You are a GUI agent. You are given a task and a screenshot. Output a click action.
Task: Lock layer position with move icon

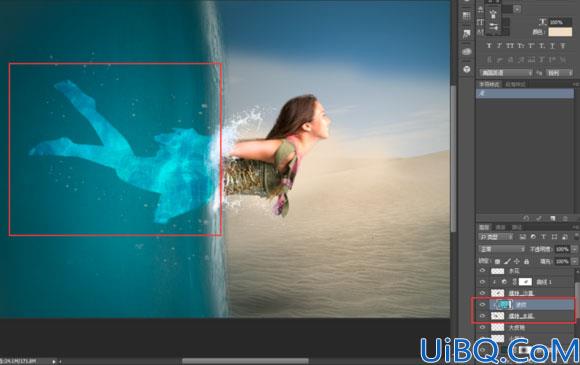(x=517, y=261)
